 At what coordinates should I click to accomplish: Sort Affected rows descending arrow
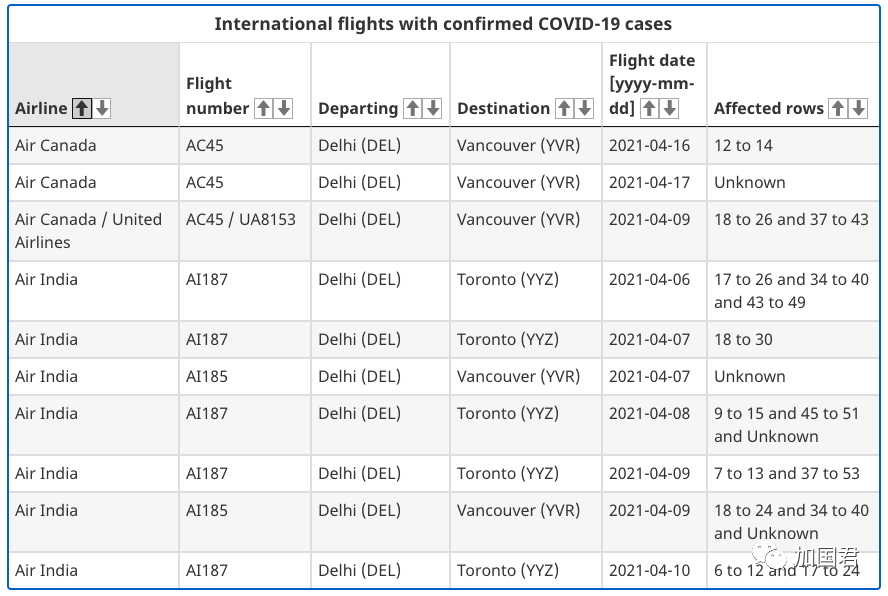pos(859,108)
